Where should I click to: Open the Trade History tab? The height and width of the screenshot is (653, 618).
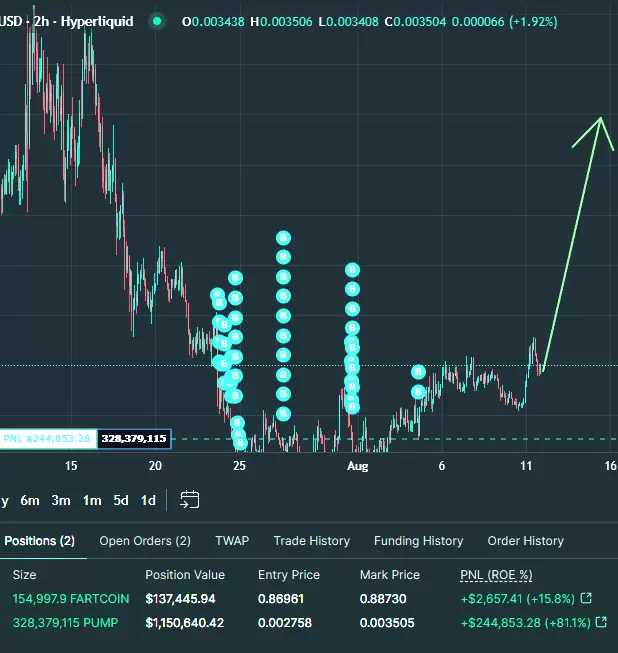pyautogui.click(x=312, y=541)
